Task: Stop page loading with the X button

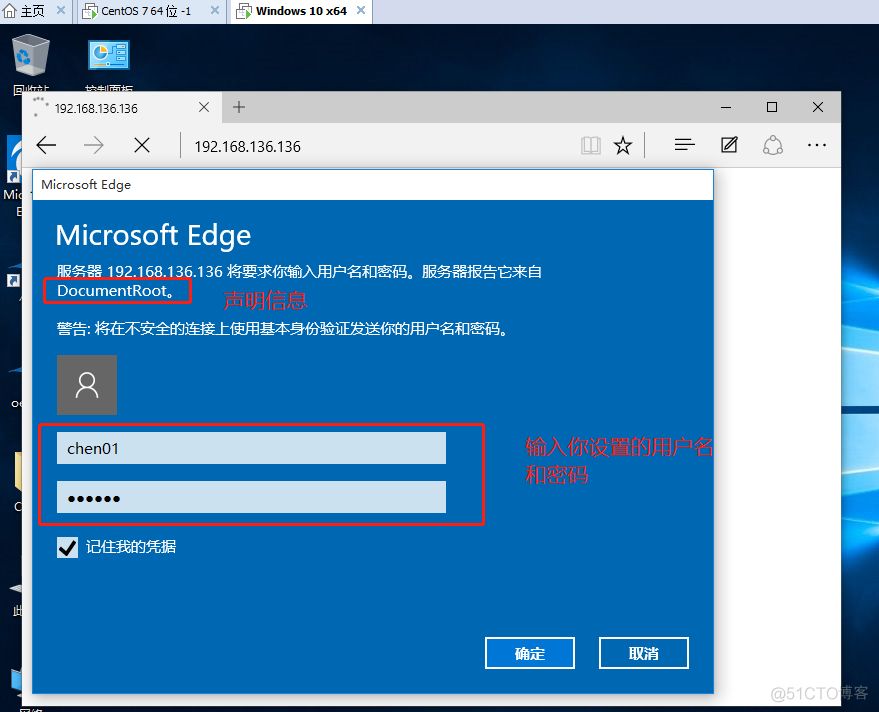Action: coord(142,146)
